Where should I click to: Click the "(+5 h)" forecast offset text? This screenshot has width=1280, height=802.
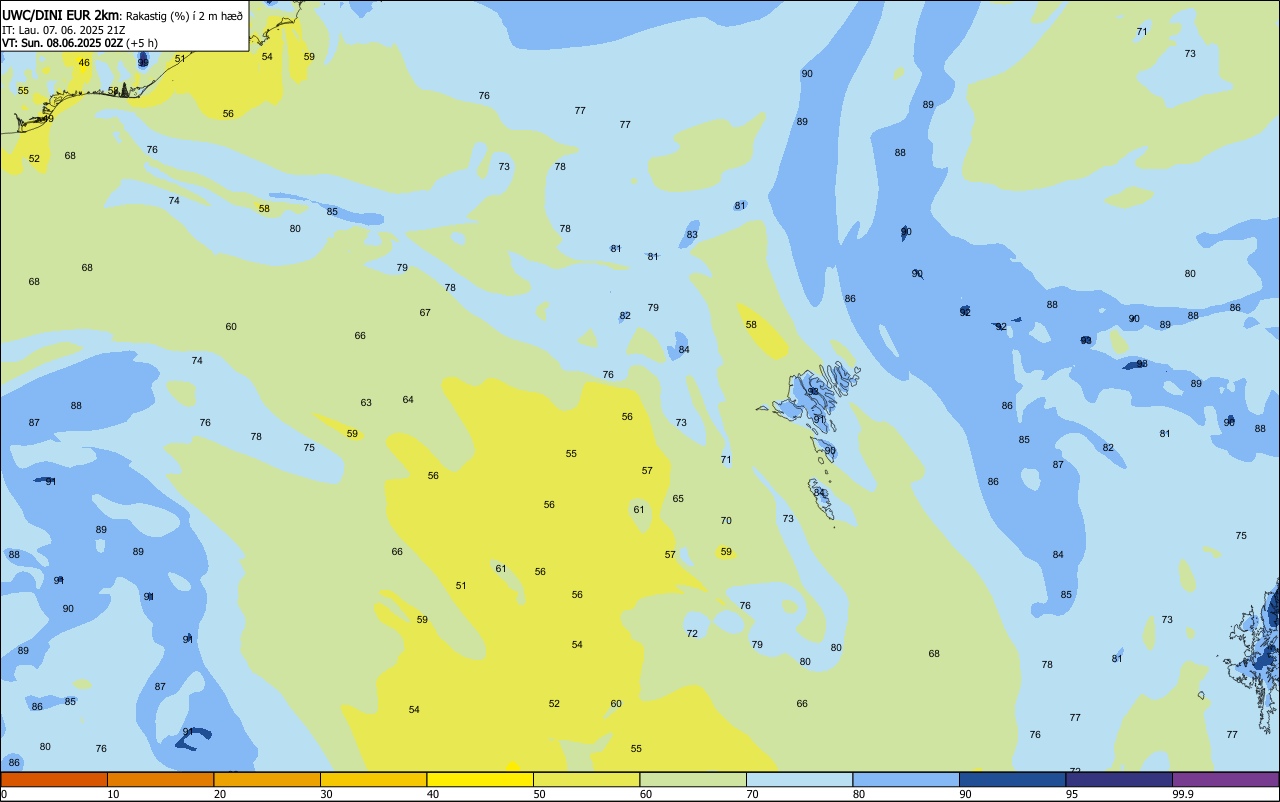click(142, 43)
